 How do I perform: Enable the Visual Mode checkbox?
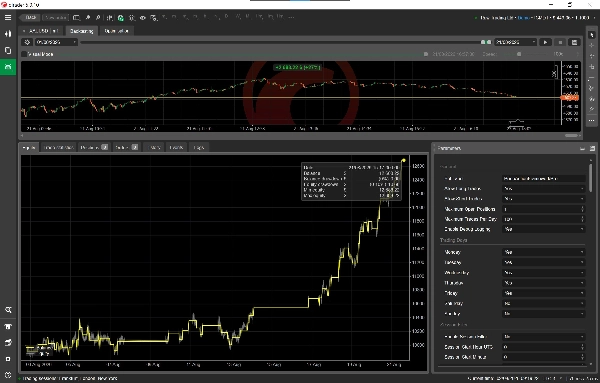(24, 54)
